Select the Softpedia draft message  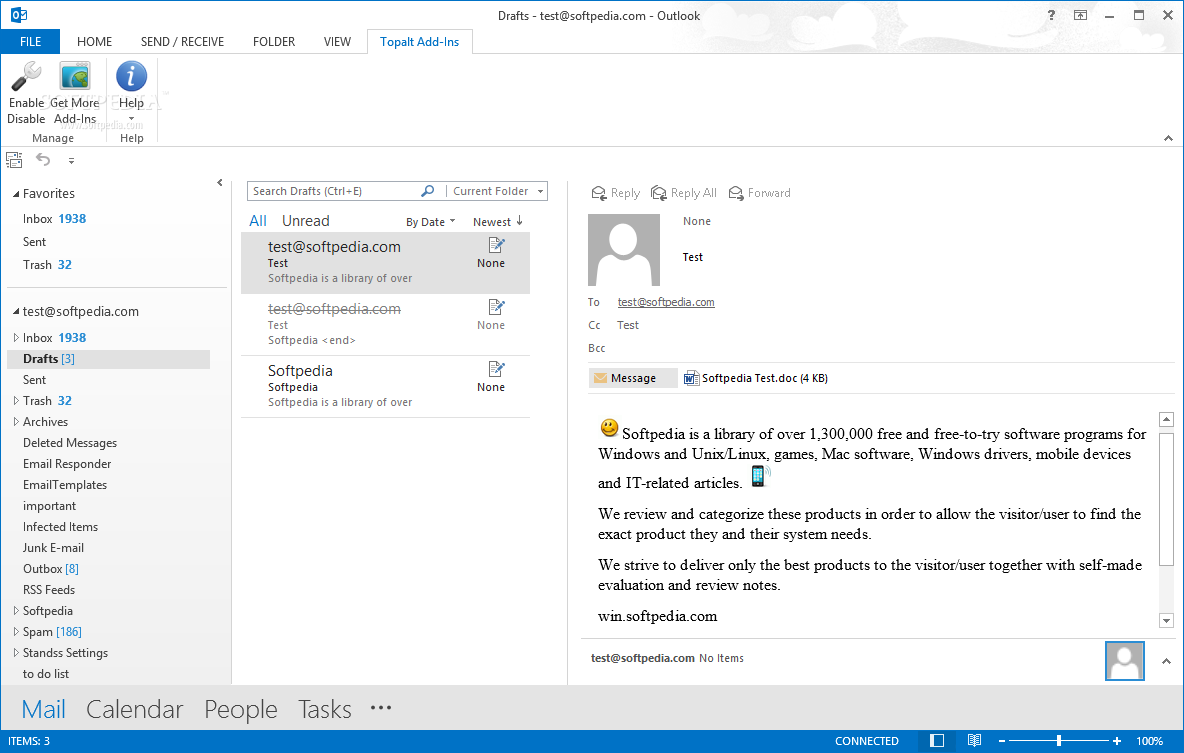click(x=385, y=386)
